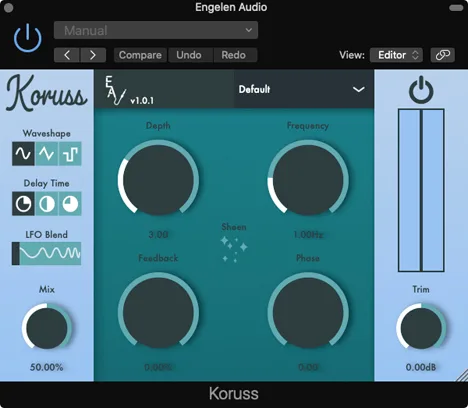Select the triangle waveshape icon

[47, 154]
